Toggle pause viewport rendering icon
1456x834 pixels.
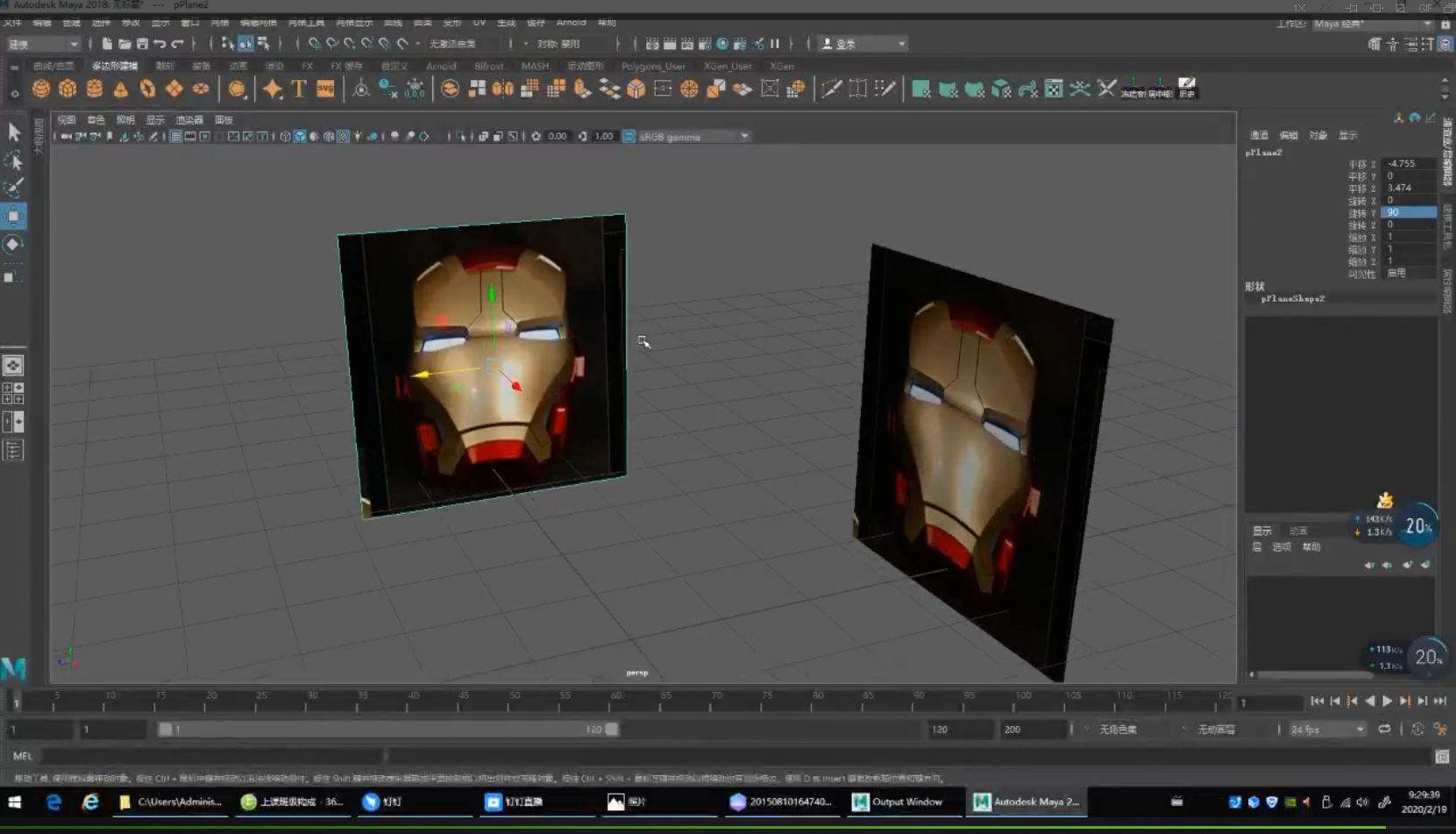pos(775,43)
